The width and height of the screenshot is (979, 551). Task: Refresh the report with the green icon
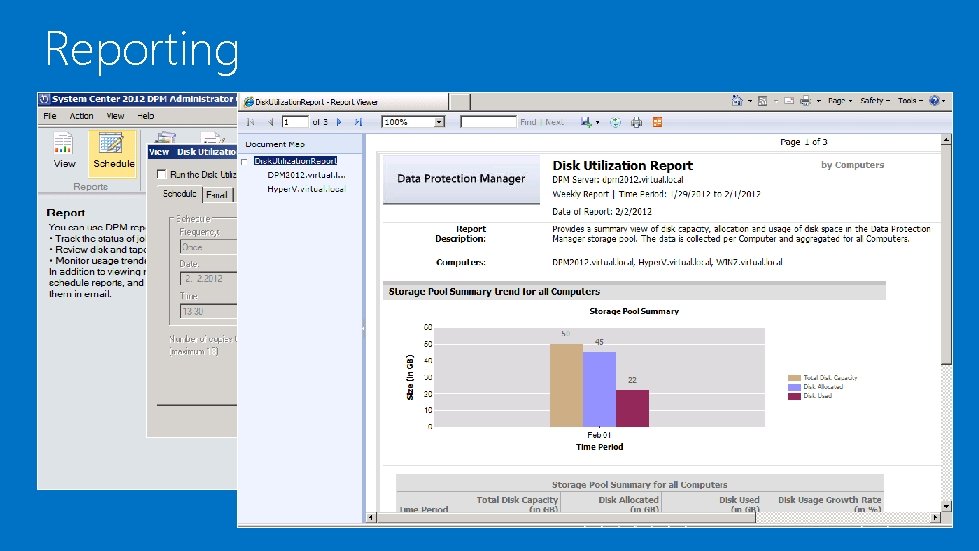tap(615, 122)
